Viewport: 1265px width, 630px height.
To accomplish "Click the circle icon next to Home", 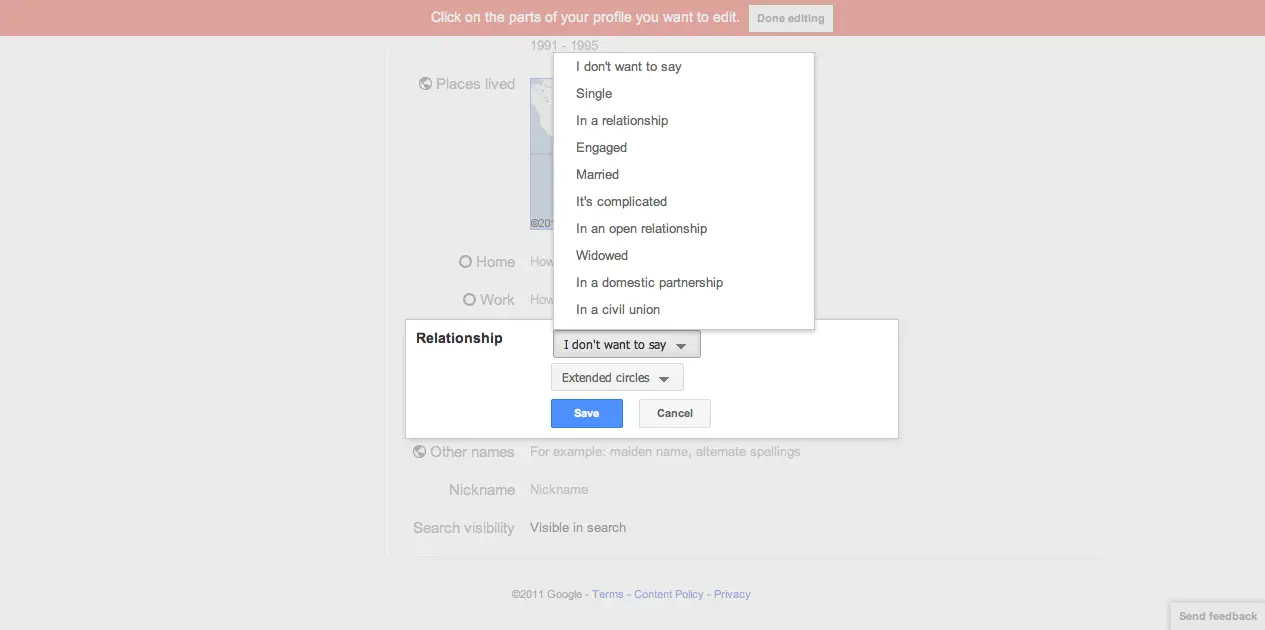I will pos(465,262).
